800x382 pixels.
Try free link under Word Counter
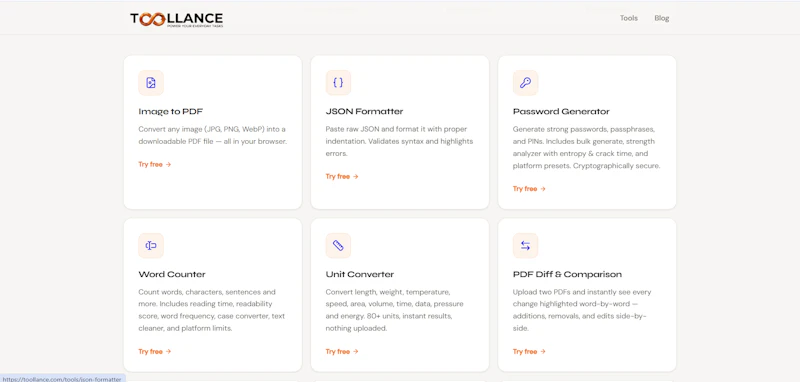pyautogui.click(x=155, y=351)
